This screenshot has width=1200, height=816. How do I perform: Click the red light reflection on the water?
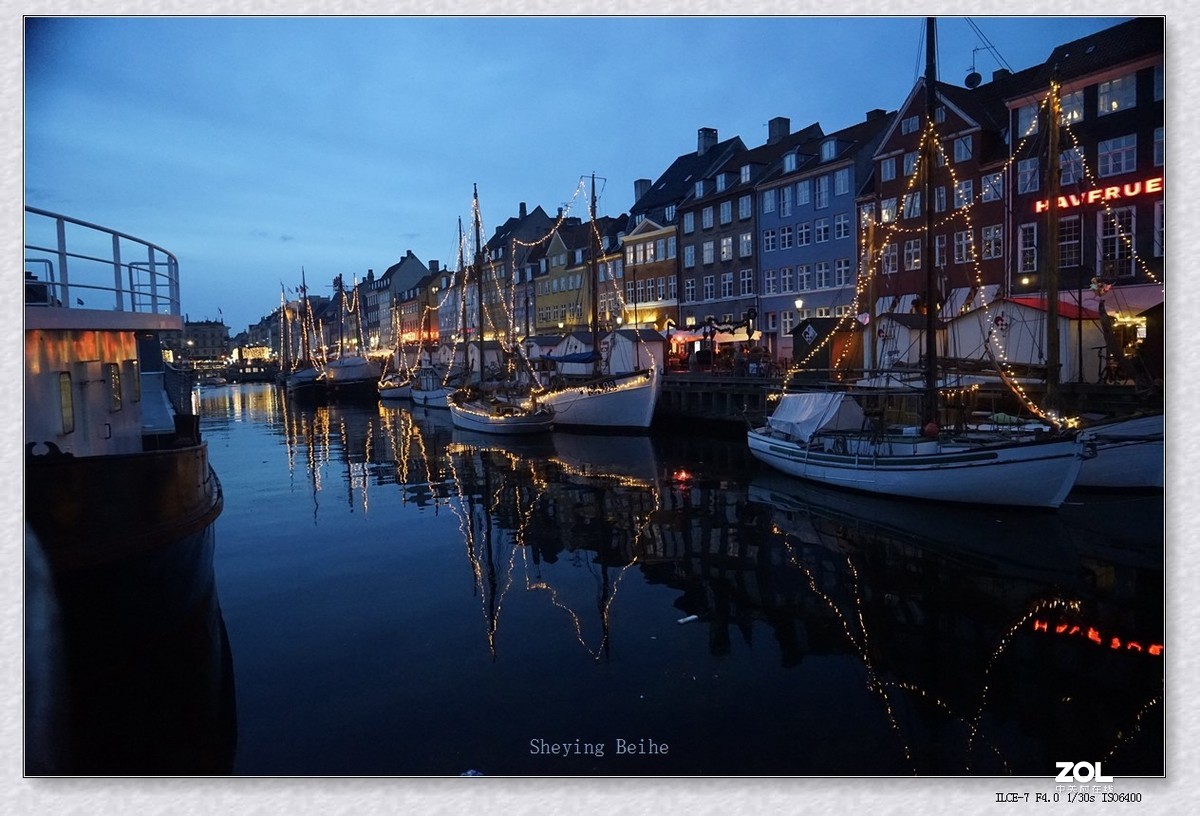pos(682,477)
